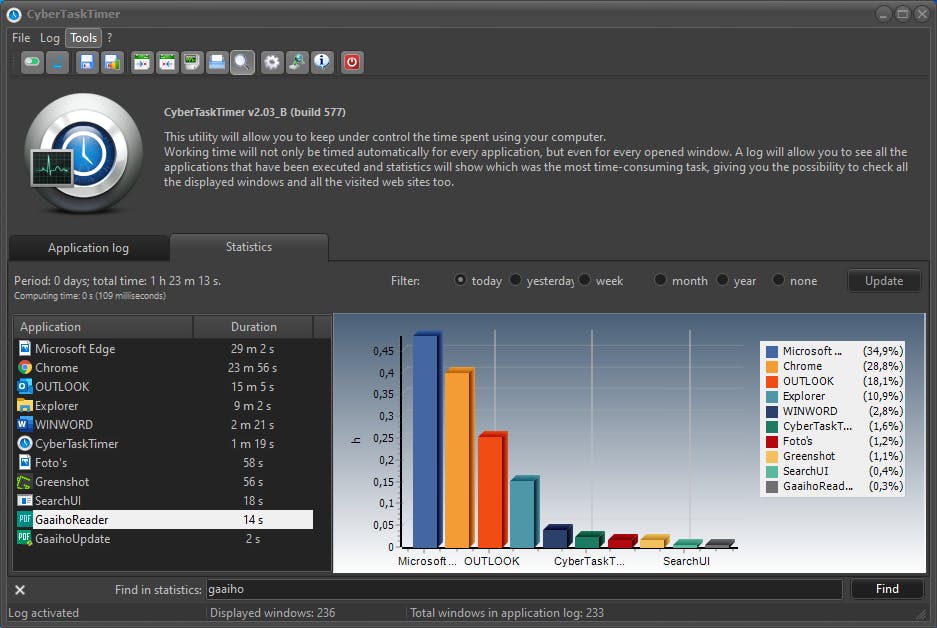937x628 pixels.
Task: Click the CyberTaskTimer clock row icon
Action: click(x=25, y=443)
